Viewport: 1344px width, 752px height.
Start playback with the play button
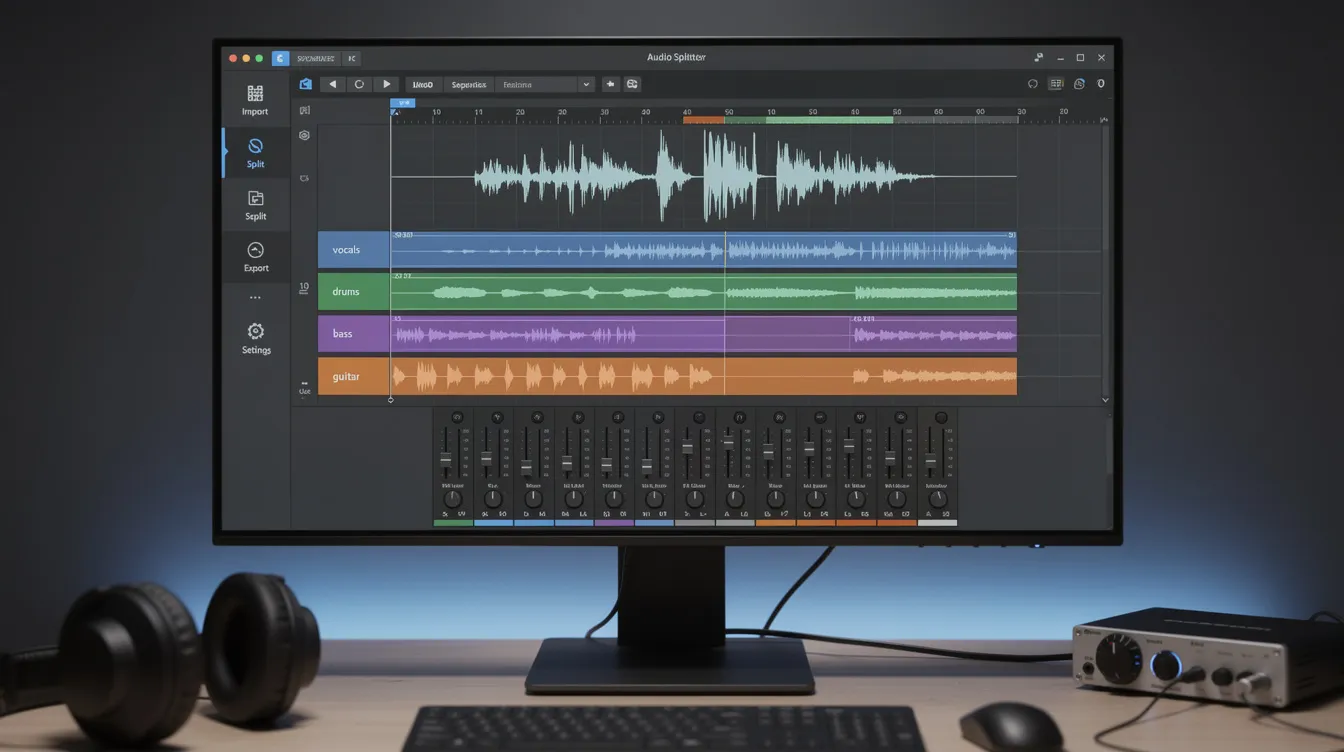click(386, 84)
